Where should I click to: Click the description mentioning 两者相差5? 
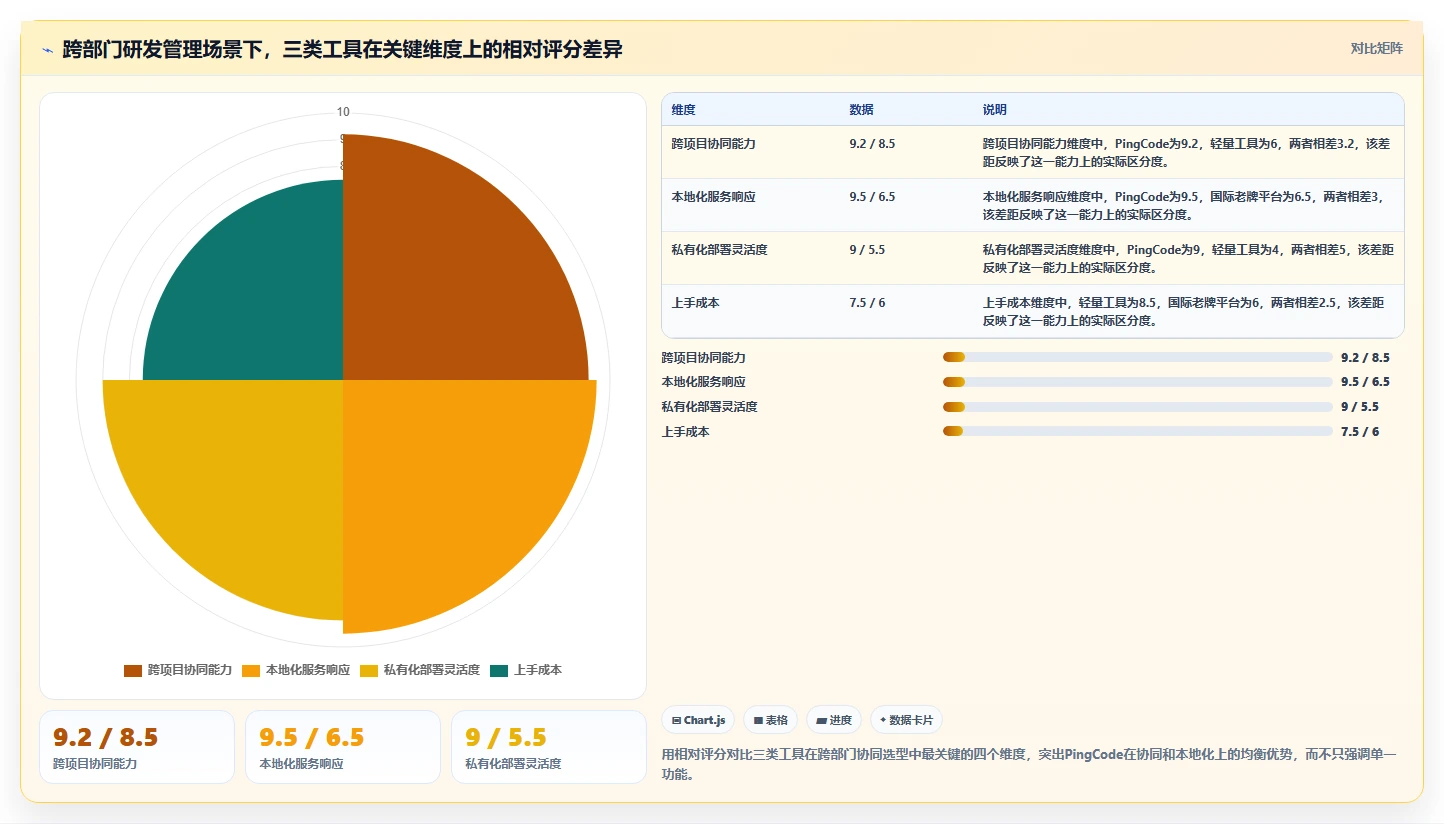[x=1187, y=258]
